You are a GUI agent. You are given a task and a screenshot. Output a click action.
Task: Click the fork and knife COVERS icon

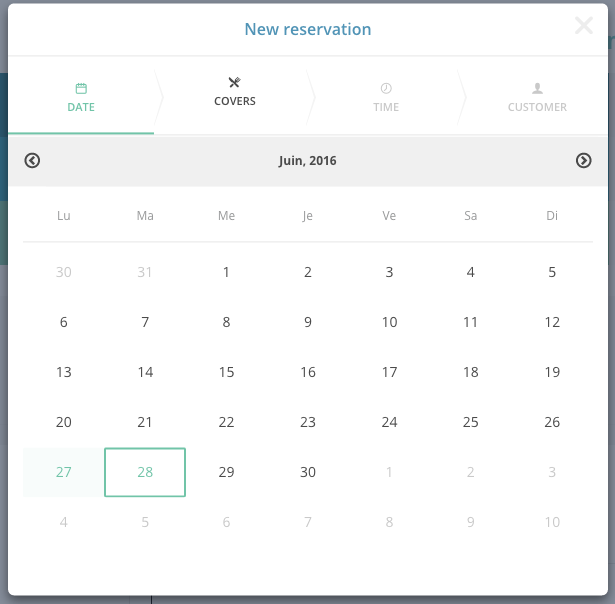click(235, 82)
